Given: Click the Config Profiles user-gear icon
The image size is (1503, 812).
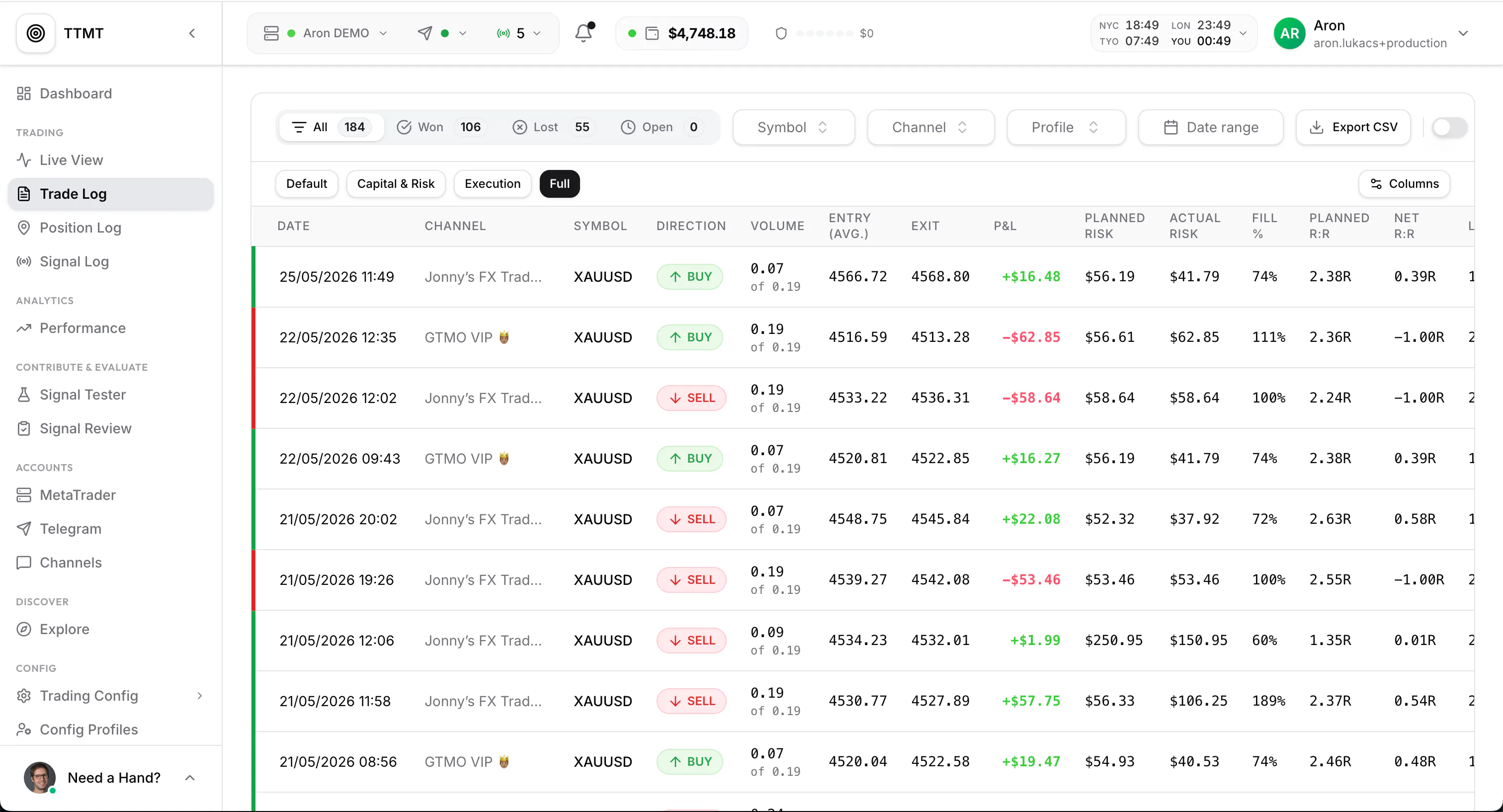Looking at the screenshot, I should pos(24,729).
